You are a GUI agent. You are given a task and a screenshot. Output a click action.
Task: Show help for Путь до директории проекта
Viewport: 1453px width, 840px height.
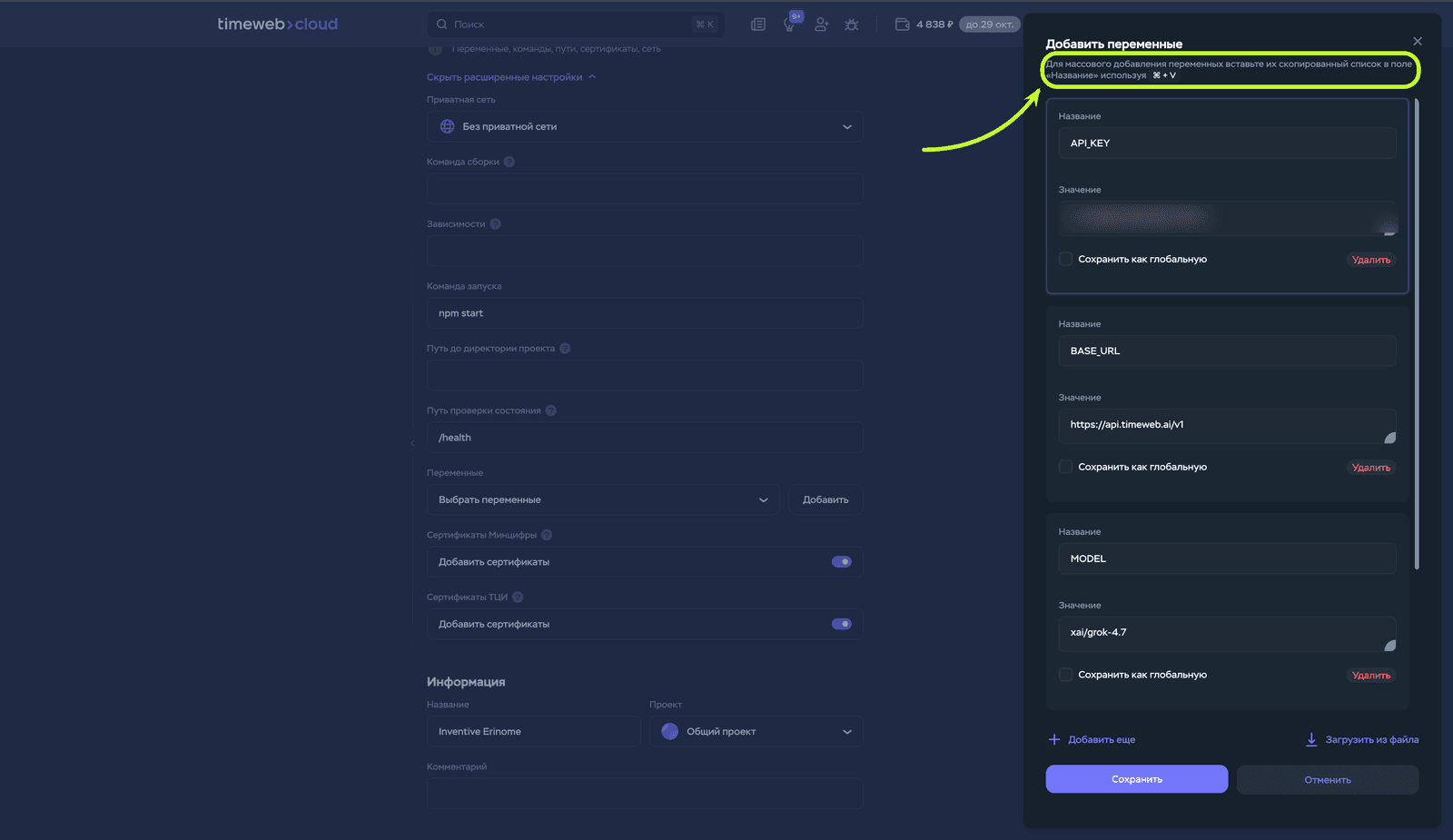565,349
